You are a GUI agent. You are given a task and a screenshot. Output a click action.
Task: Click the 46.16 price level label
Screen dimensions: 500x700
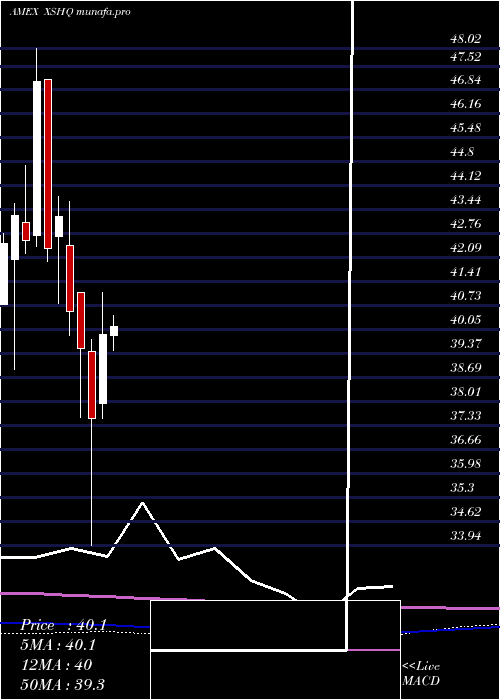[466, 104]
